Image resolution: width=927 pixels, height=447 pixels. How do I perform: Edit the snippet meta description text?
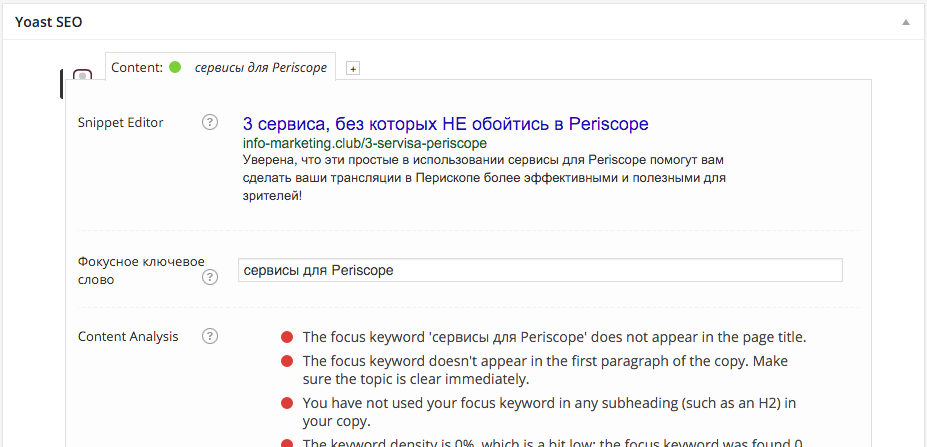pyautogui.click(x=483, y=178)
